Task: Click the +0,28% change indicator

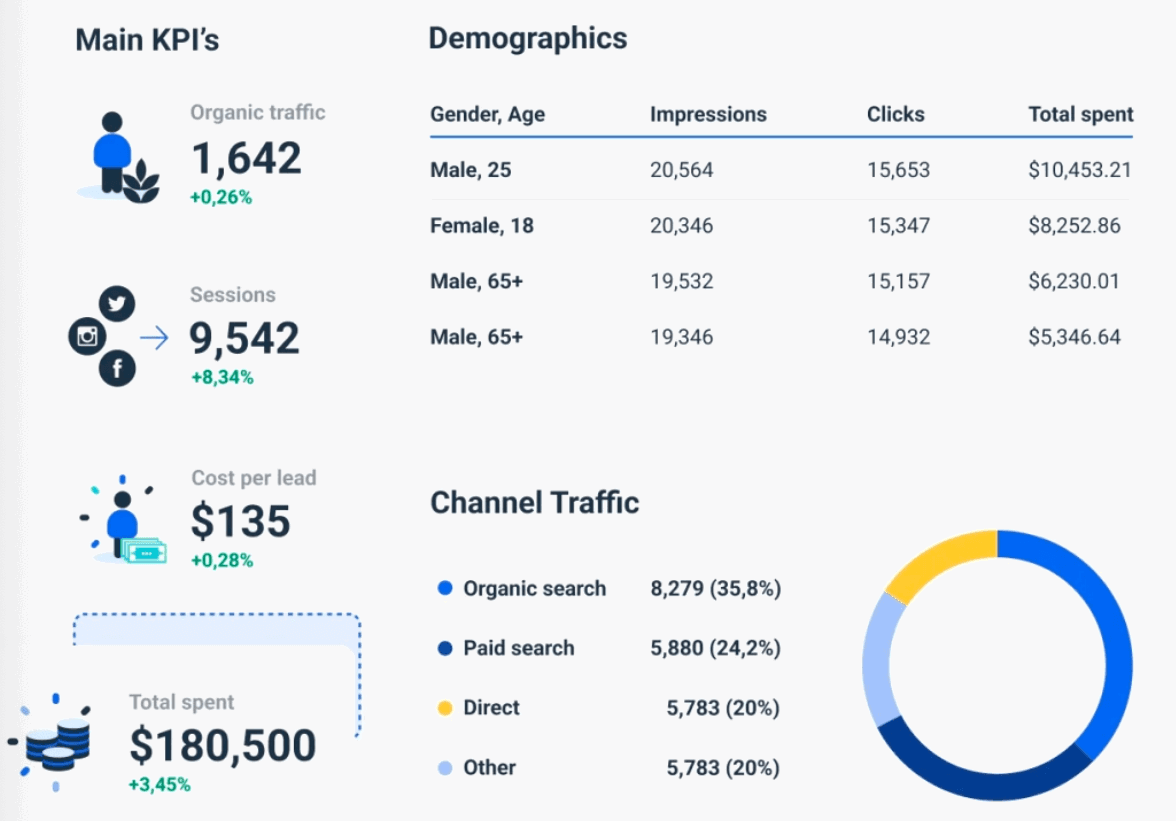Action: [221, 560]
